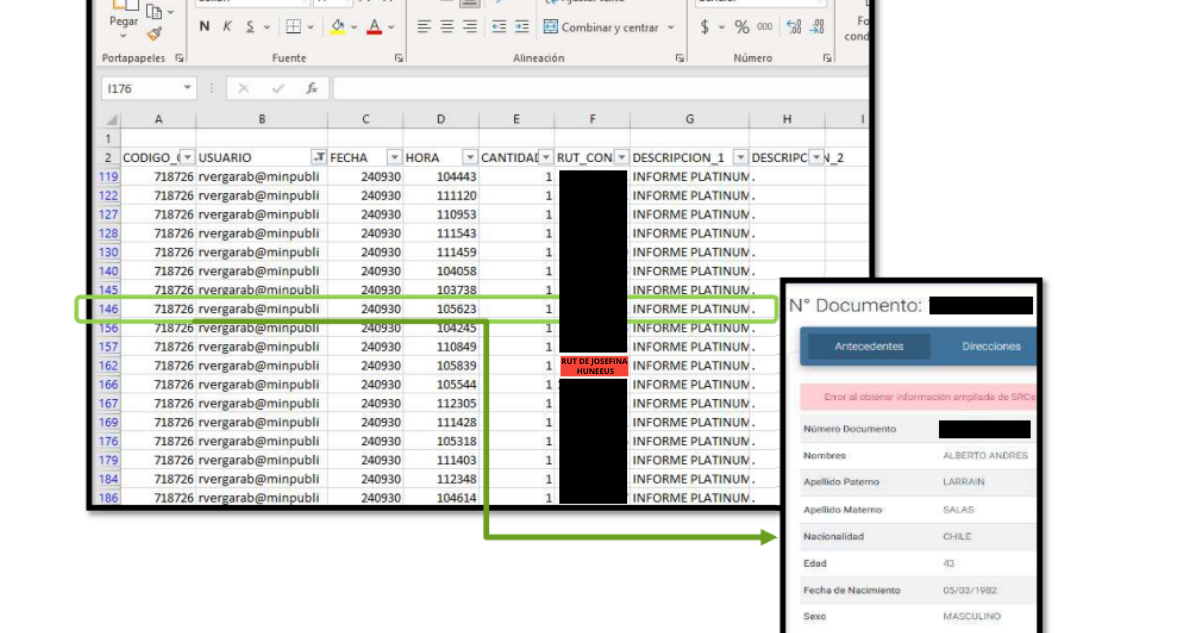This screenshot has width=1200, height=633.
Task: Expand the font color arrow
Action: [x=391, y=27]
